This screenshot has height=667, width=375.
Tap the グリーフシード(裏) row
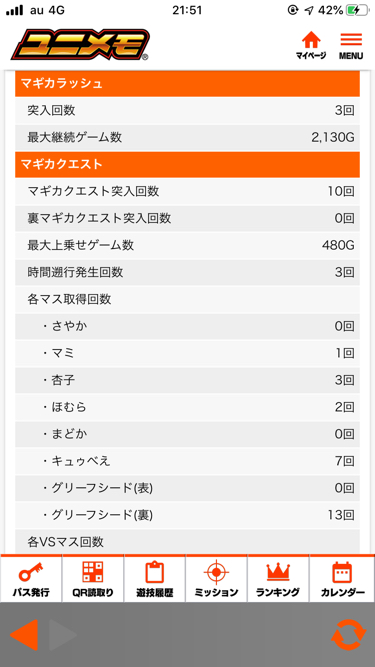(188, 515)
